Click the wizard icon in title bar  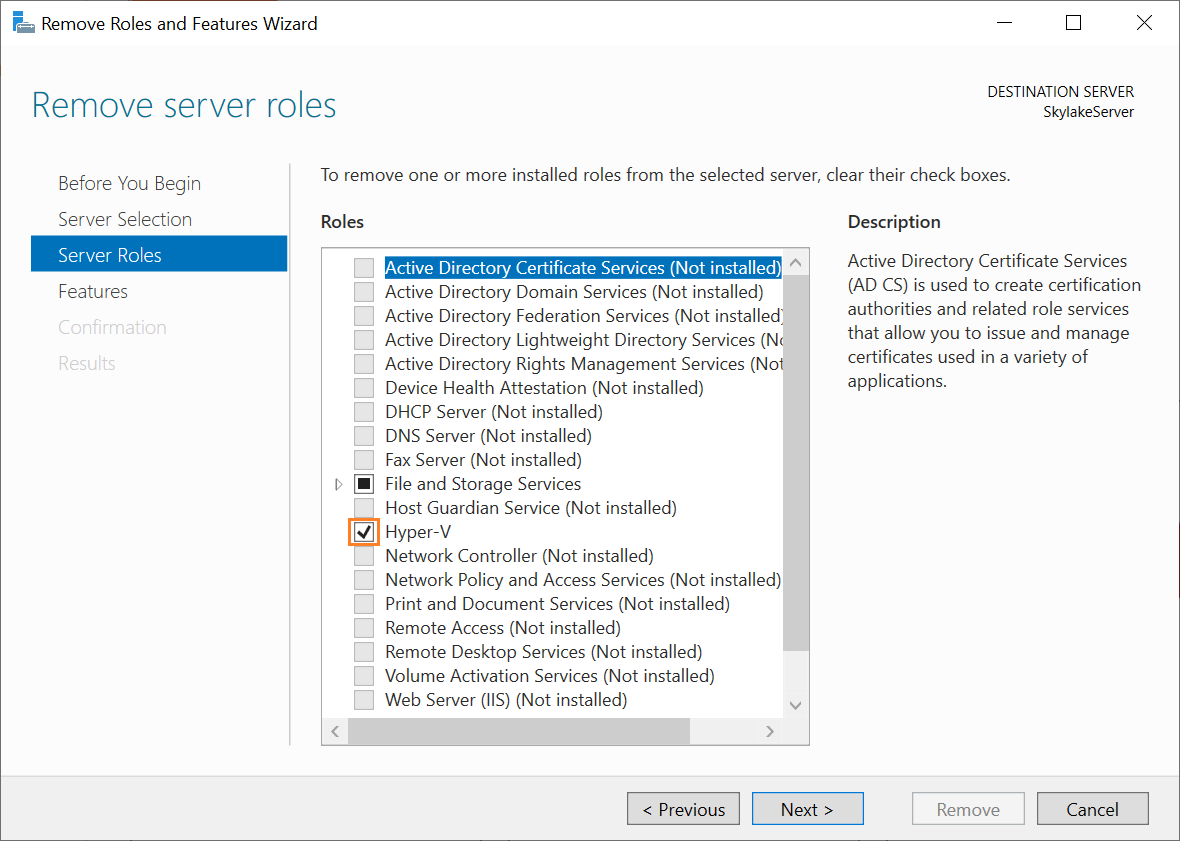24,23
